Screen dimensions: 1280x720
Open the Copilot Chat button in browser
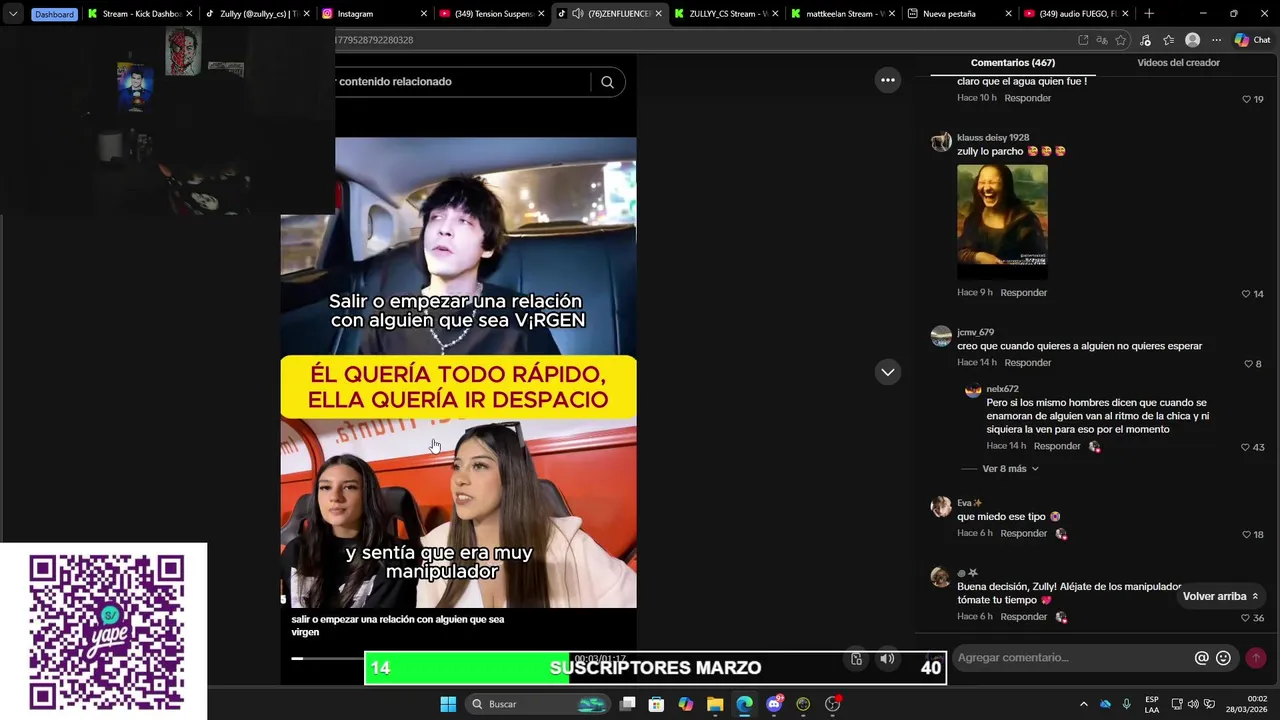click(x=1253, y=40)
